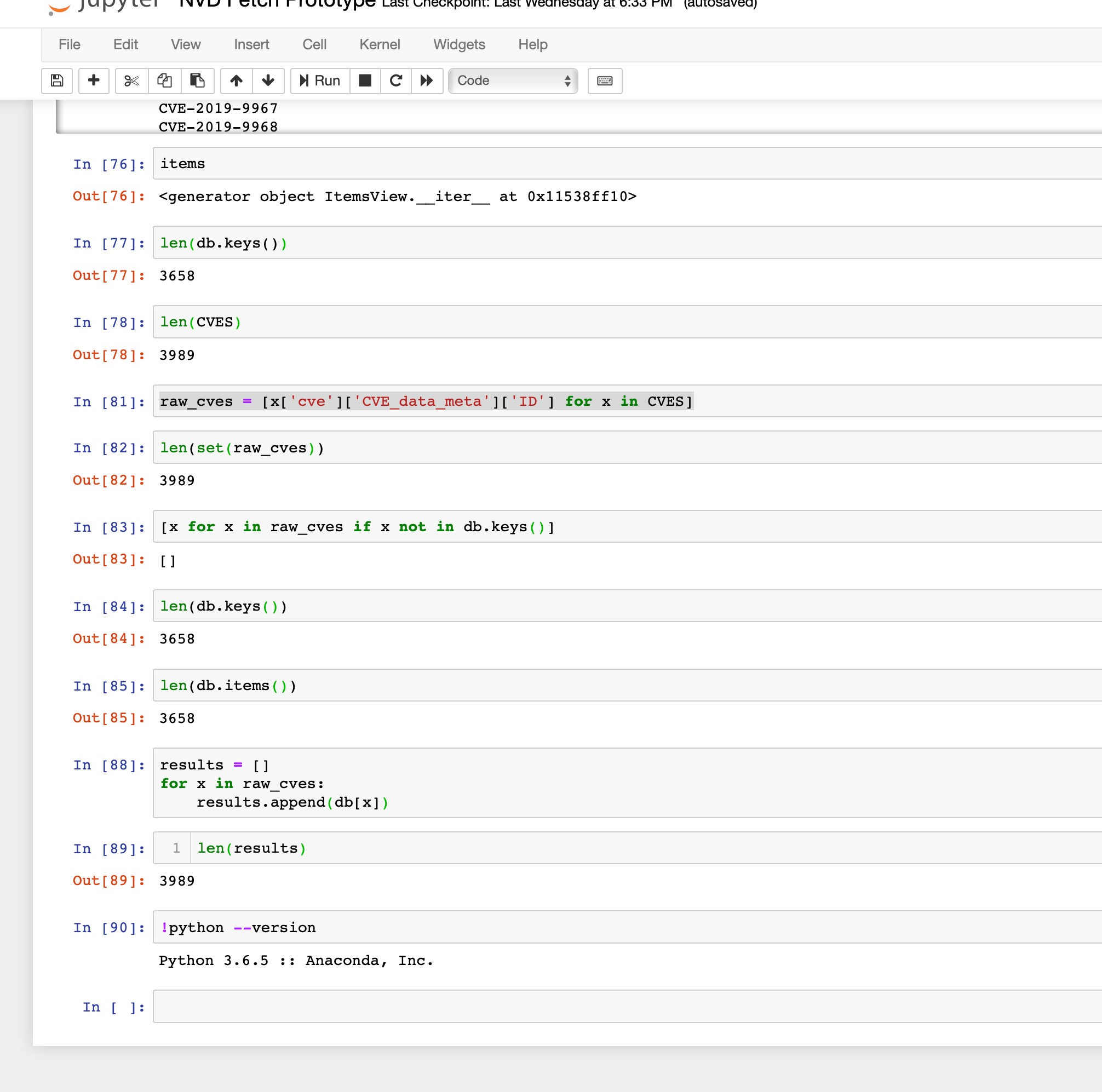
Task: Restart the kernel using the refresh icon
Action: pyautogui.click(x=396, y=81)
